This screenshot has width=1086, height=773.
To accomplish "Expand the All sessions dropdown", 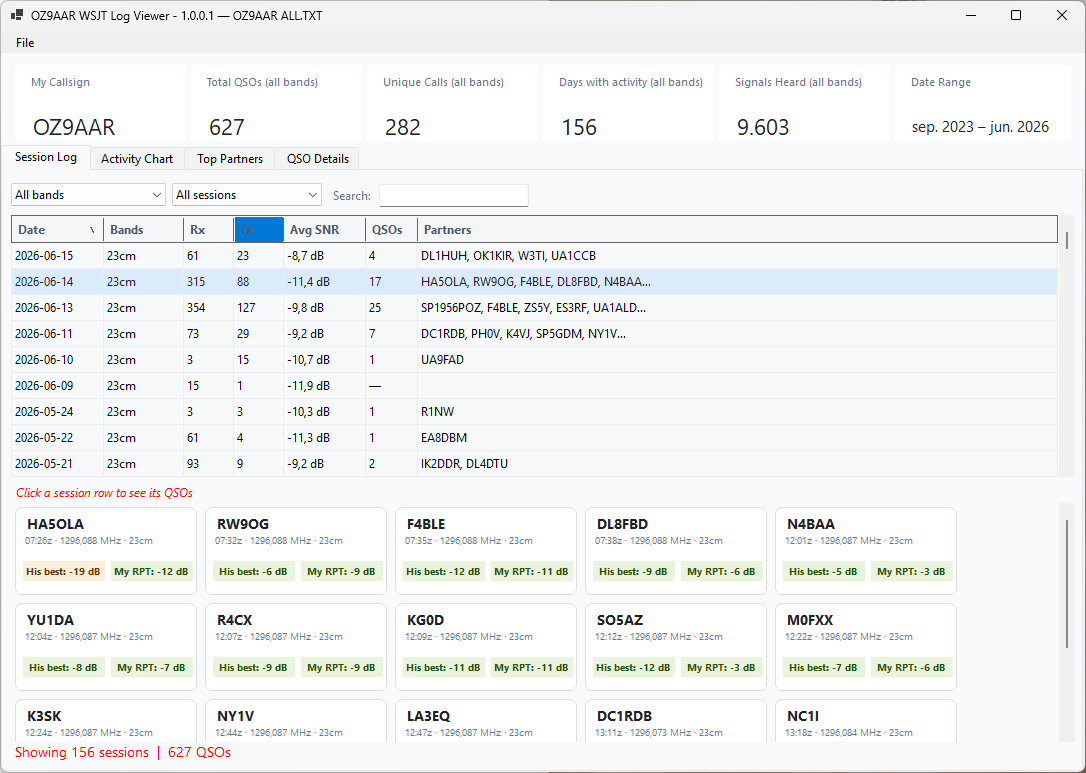I will click(247, 195).
